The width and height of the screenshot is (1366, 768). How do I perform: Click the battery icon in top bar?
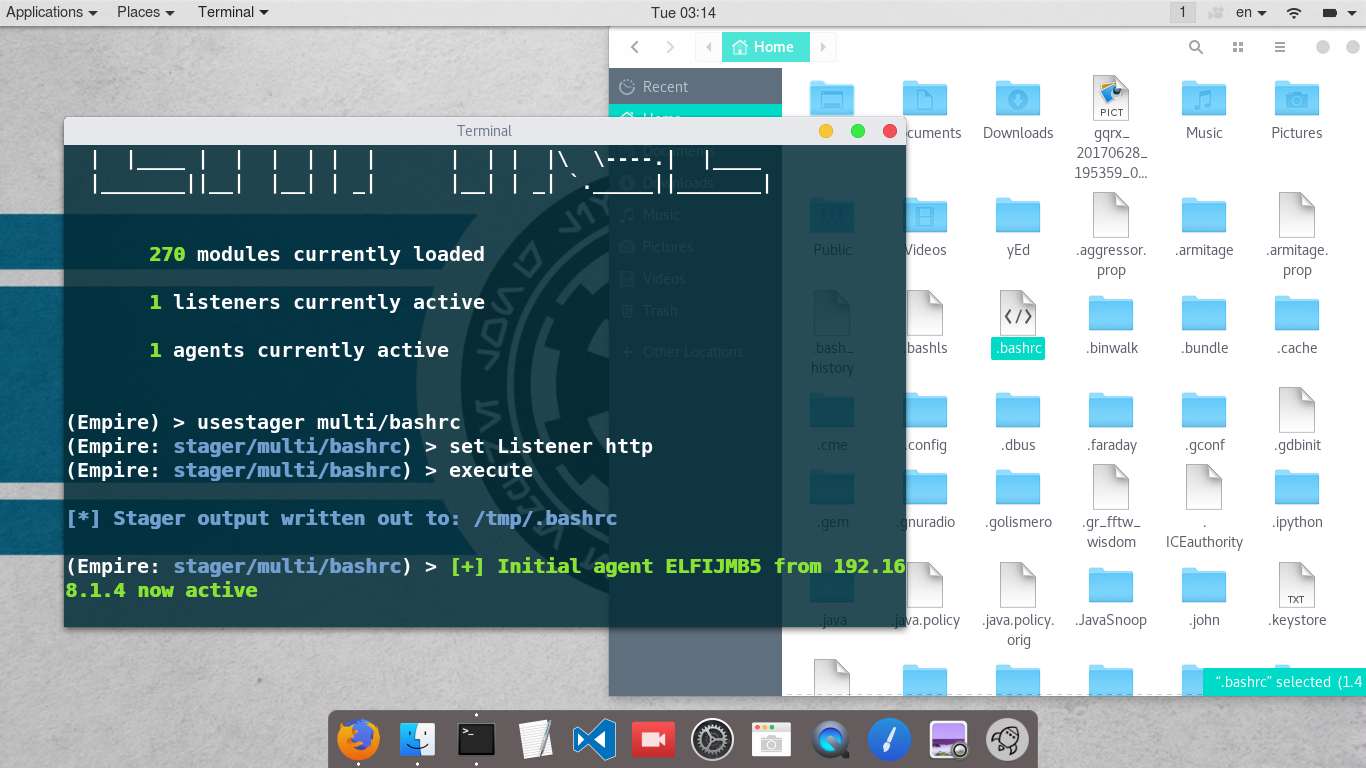point(1329,13)
